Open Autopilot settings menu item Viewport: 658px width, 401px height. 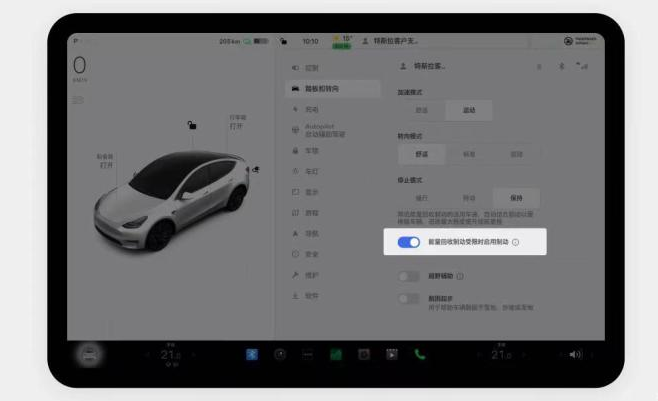(328, 130)
